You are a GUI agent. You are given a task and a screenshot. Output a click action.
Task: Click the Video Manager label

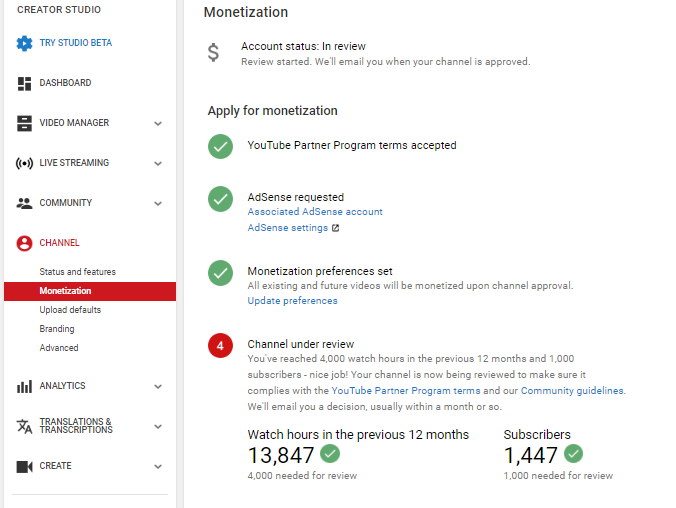click(74, 123)
